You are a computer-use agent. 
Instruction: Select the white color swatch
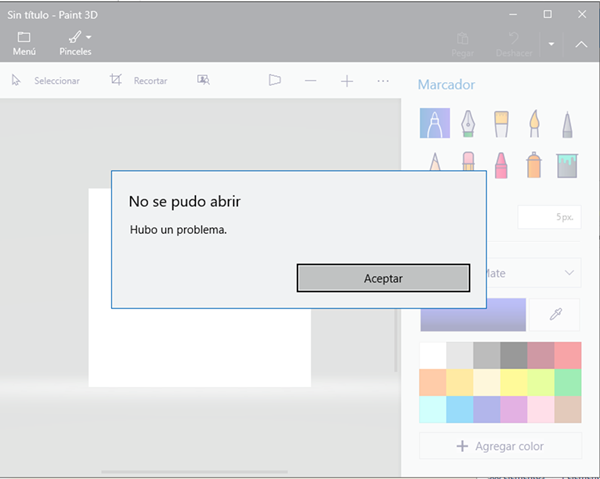pyautogui.click(x=433, y=355)
